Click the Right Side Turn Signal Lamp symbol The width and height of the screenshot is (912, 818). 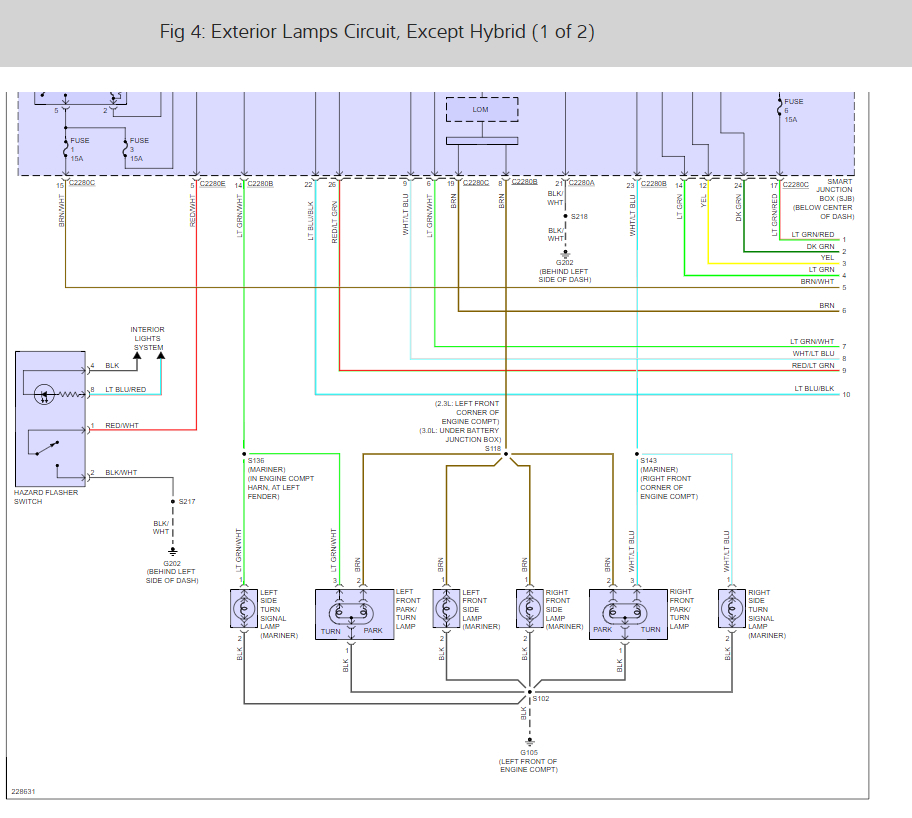(732, 609)
